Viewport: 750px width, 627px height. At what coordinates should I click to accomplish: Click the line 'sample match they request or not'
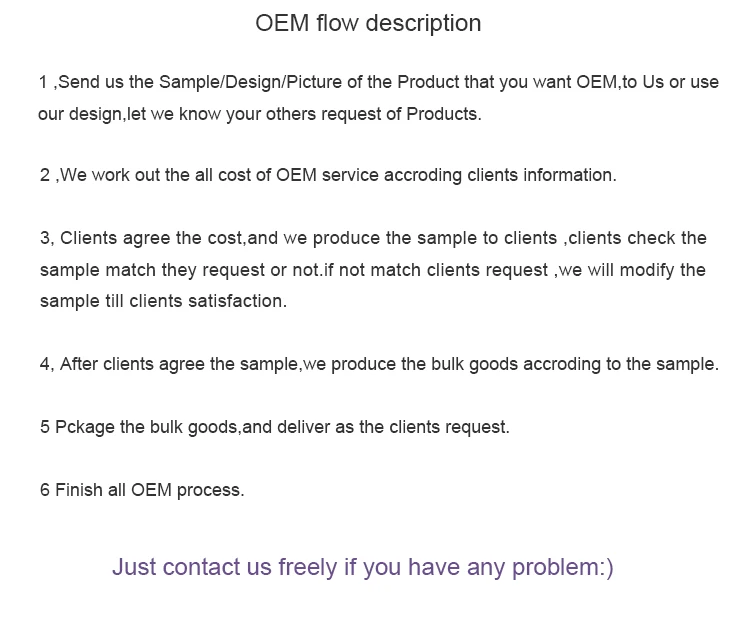373,270
